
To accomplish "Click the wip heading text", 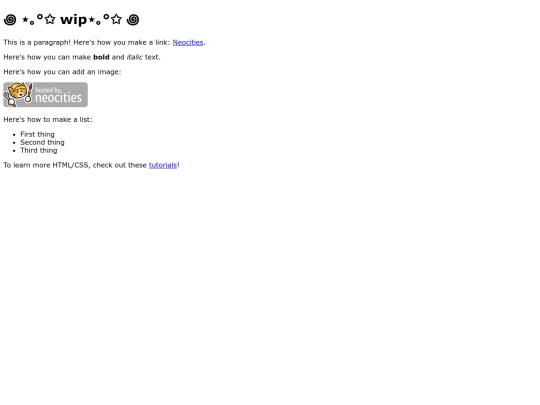I will (x=73, y=20).
